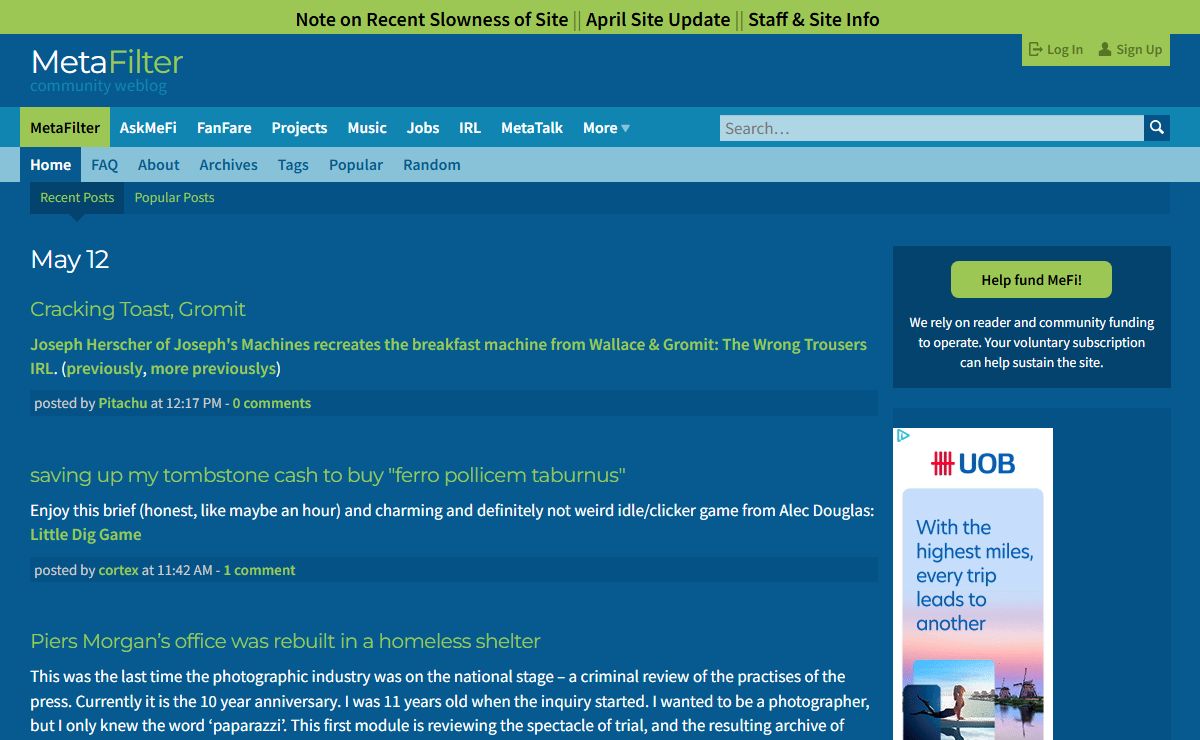Go to the AskMeFi subsite
The height and width of the screenshot is (740, 1200).
click(x=148, y=128)
